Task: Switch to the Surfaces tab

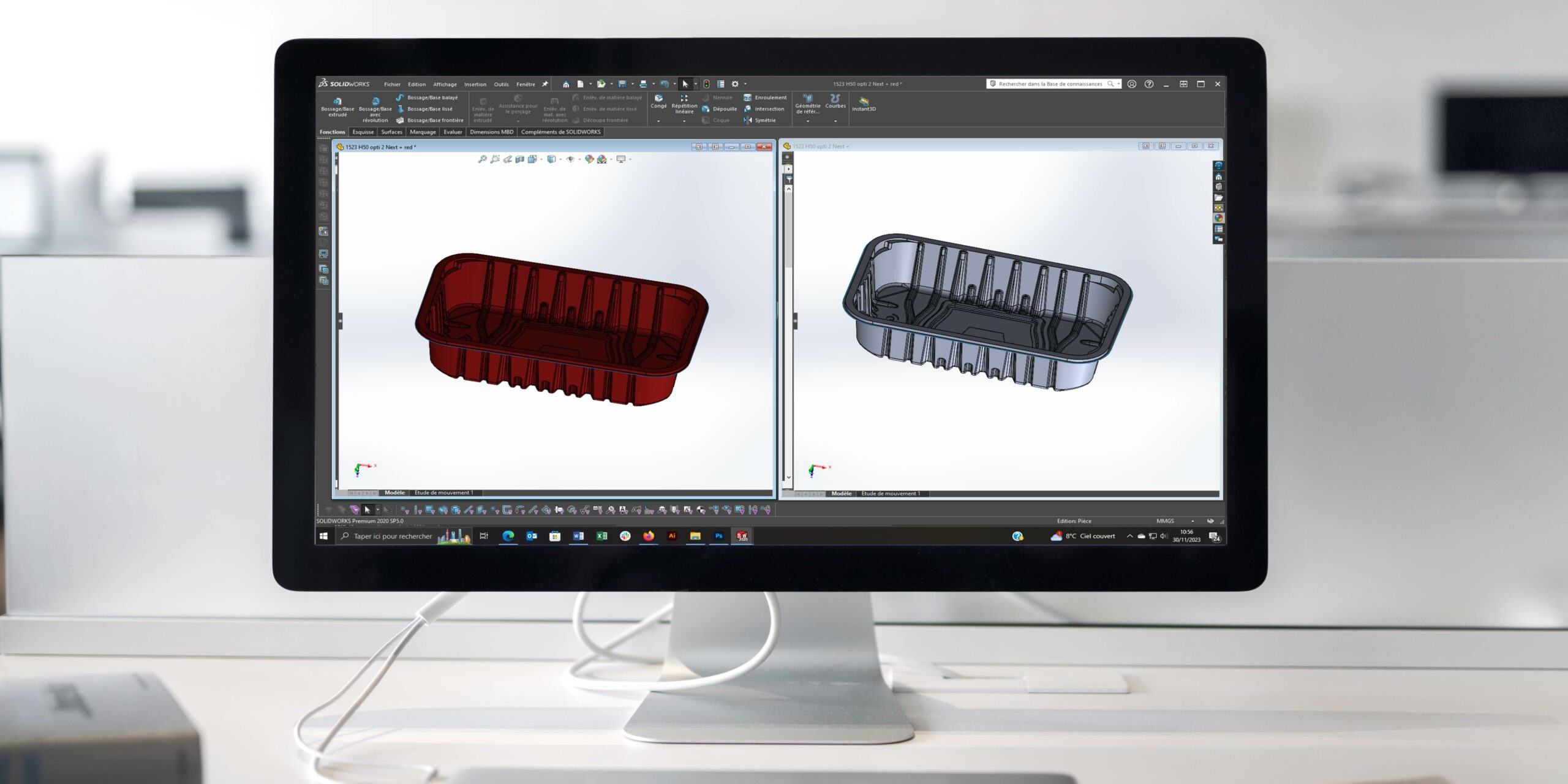Action: click(x=391, y=132)
